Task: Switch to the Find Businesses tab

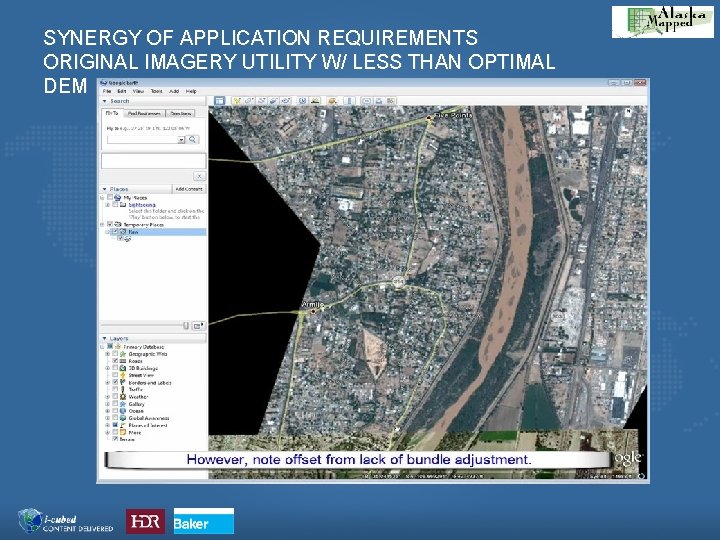Action: tap(144, 113)
